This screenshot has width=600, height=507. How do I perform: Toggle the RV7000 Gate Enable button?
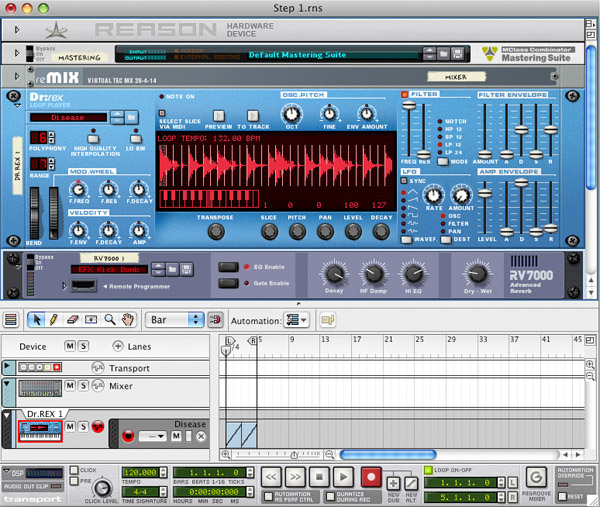(x=228, y=283)
